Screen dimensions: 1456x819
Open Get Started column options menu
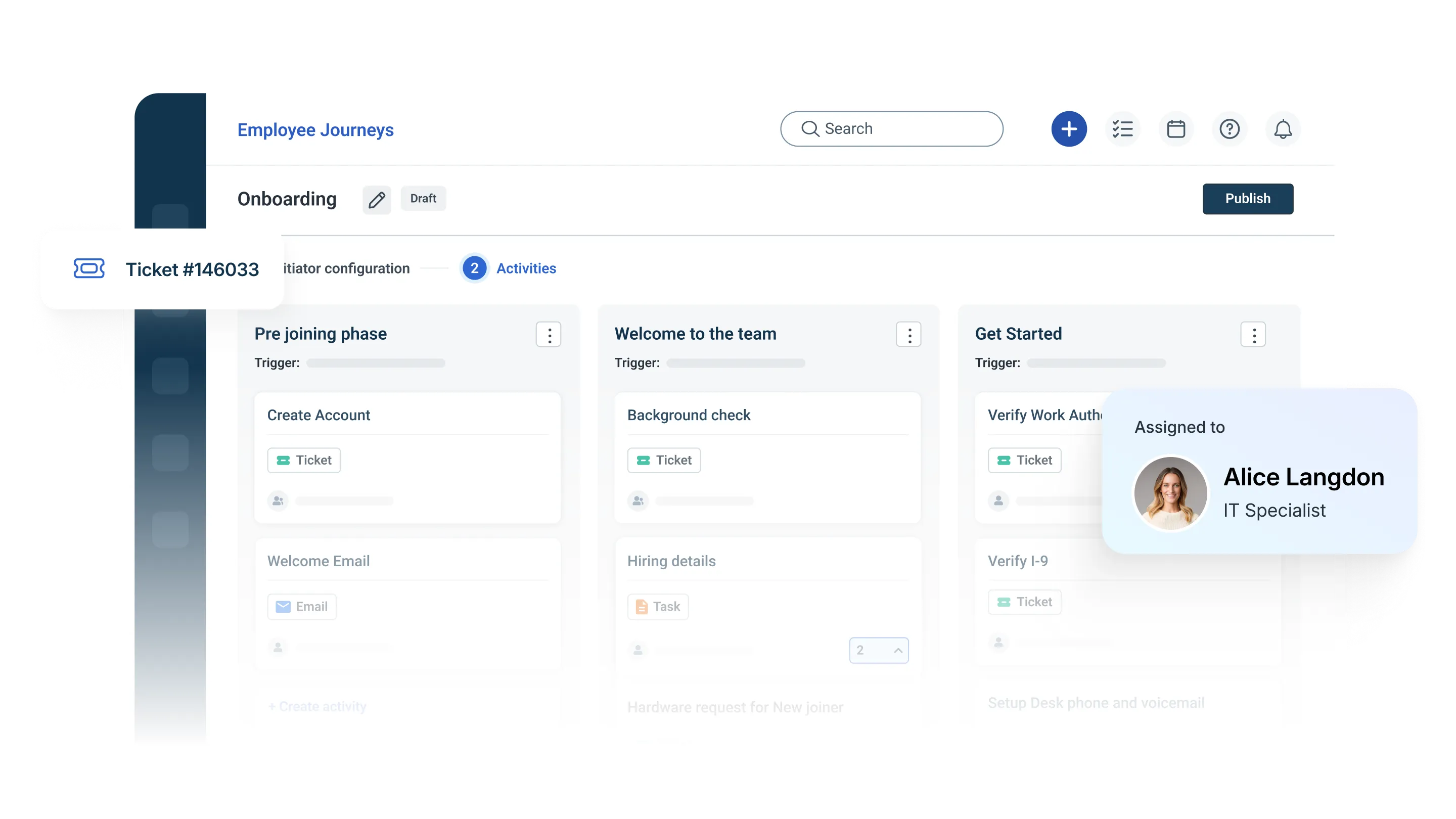[x=1253, y=335]
